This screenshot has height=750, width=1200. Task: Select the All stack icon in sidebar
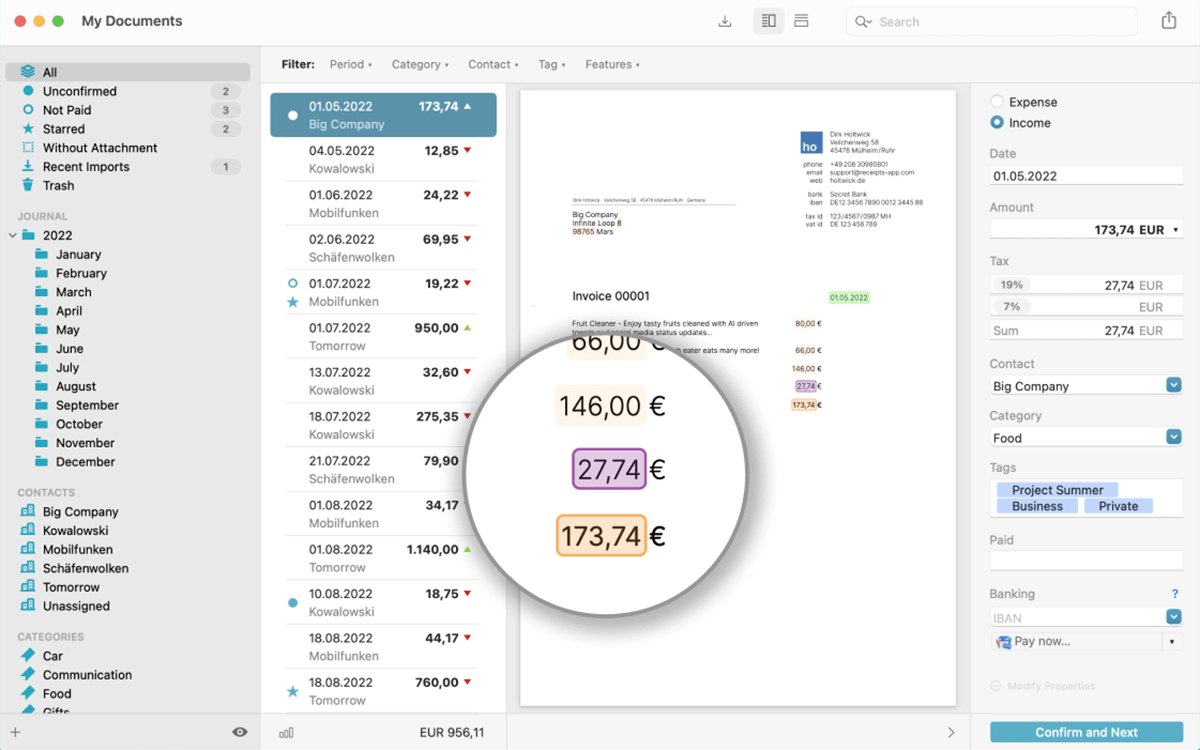28,72
